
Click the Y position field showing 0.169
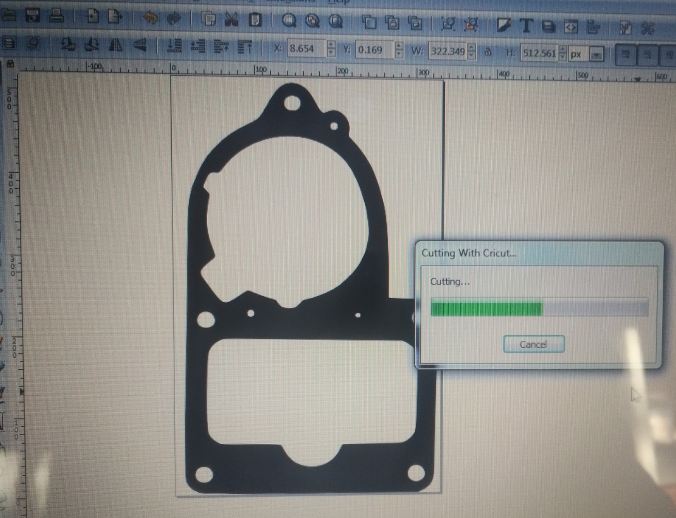[x=376, y=49]
